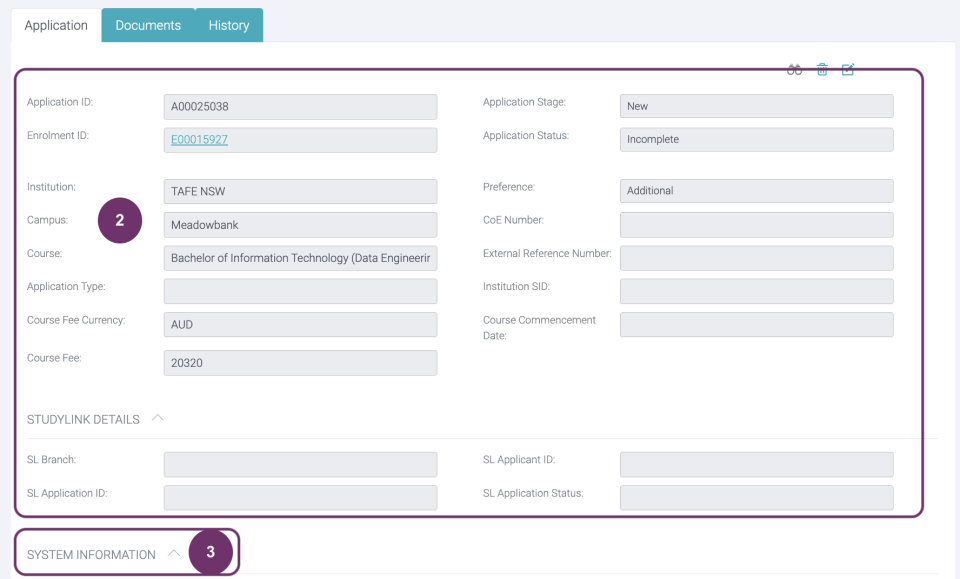The image size is (960, 579).
Task: Click the CoE Number input
Action: [x=756, y=224]
